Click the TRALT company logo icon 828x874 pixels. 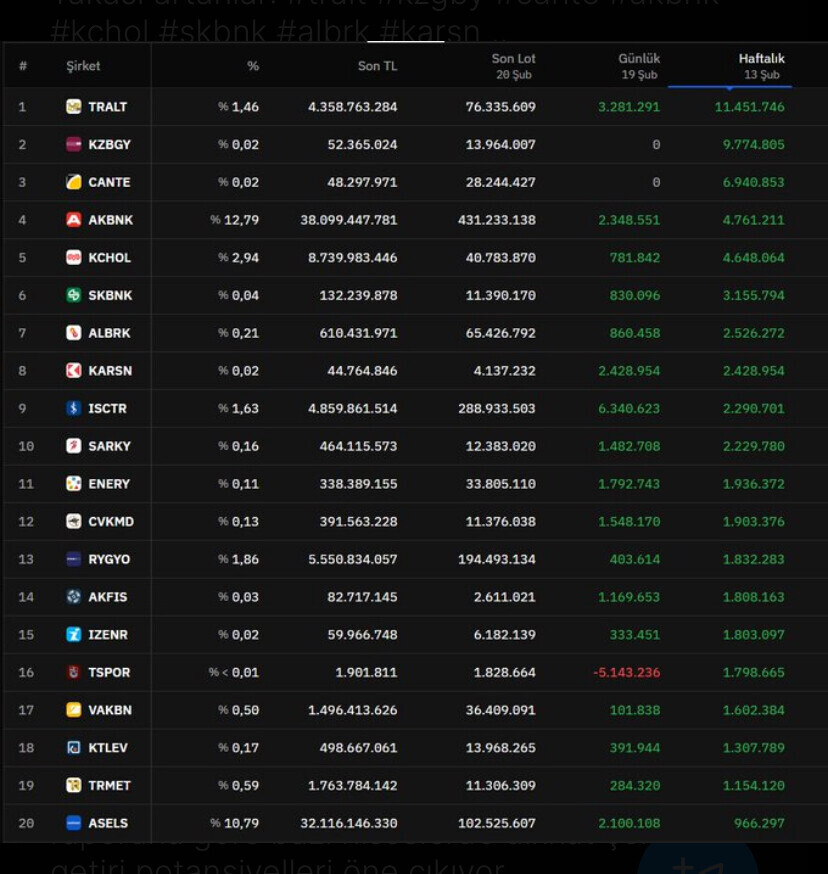(73, 107)
